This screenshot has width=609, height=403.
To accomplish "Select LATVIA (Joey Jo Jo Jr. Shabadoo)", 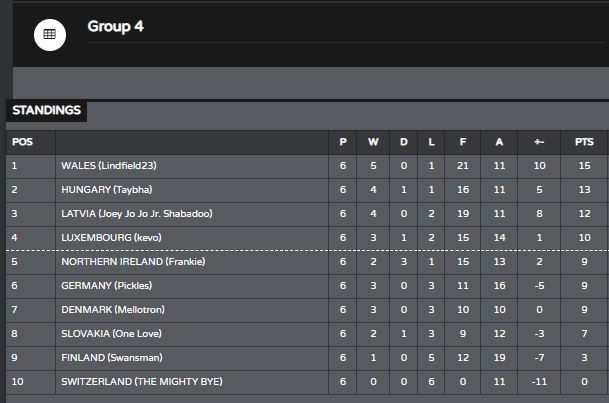I will coord(137,214).
